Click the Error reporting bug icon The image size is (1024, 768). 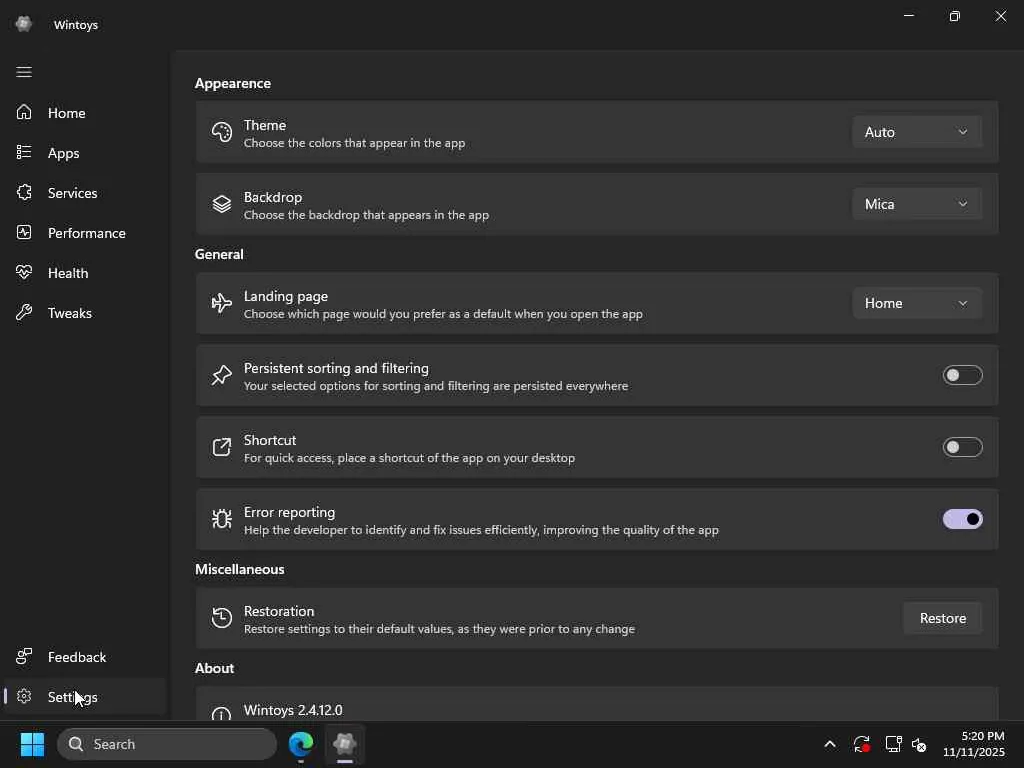pos(221,519)
